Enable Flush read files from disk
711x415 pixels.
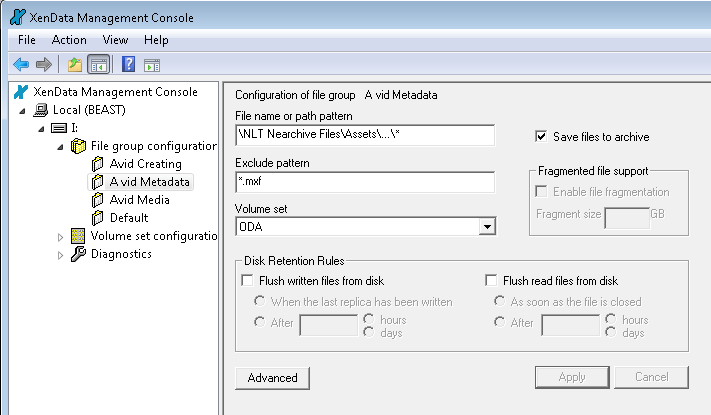click(x=491, y=280)
